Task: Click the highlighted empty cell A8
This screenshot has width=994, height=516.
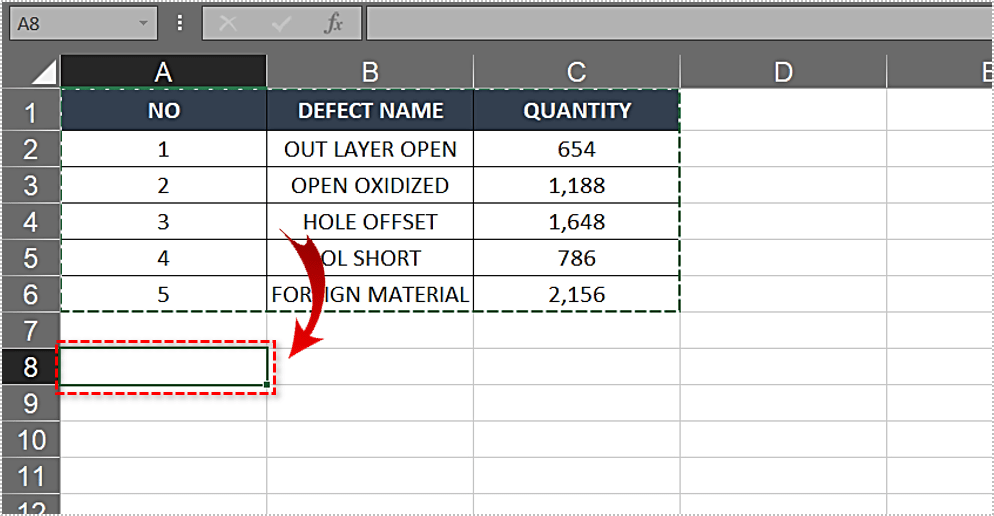Action: 163,367
